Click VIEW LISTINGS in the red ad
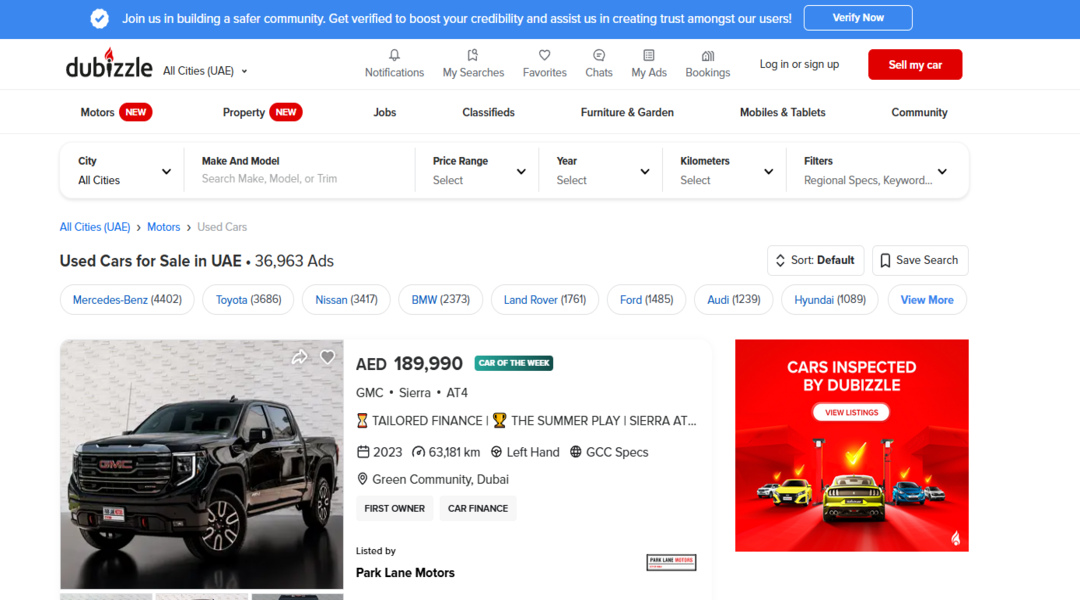 click(851, 413)
